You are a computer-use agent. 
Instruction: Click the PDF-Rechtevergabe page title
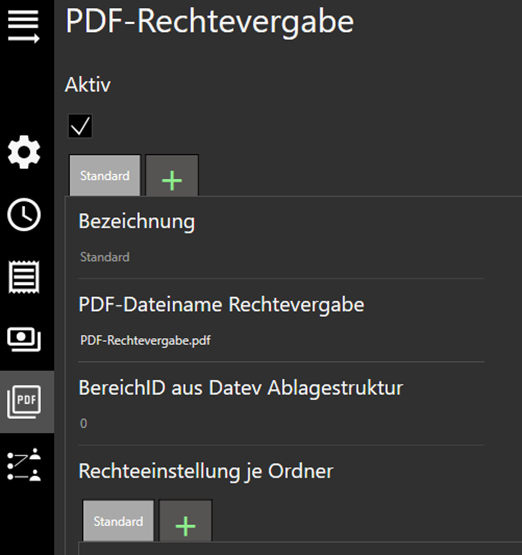tap(210, 22)
